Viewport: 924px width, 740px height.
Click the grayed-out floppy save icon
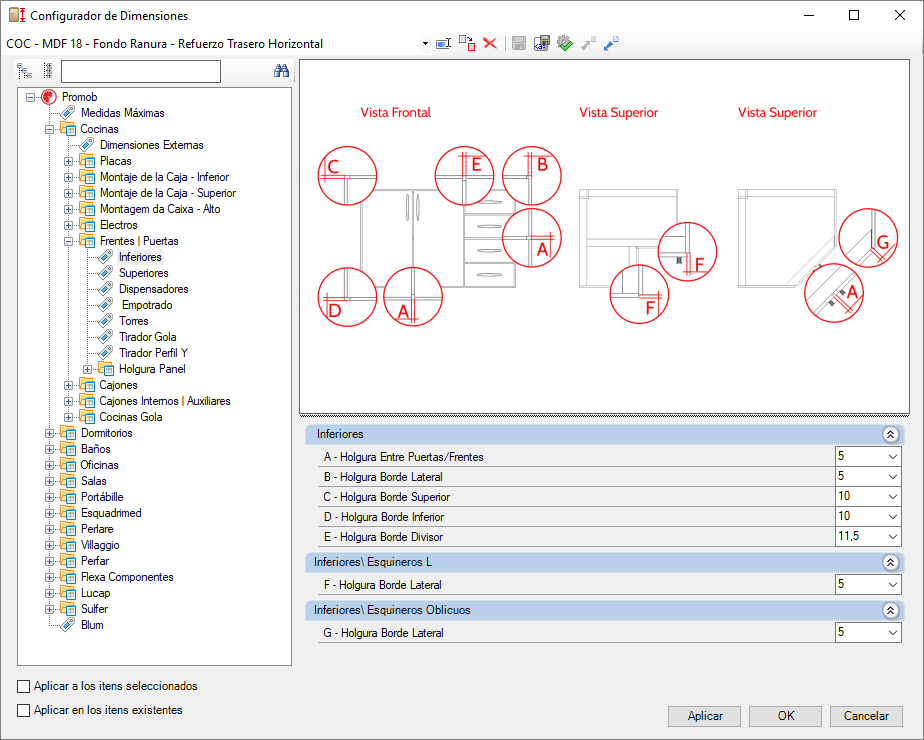tap(519, 44)
